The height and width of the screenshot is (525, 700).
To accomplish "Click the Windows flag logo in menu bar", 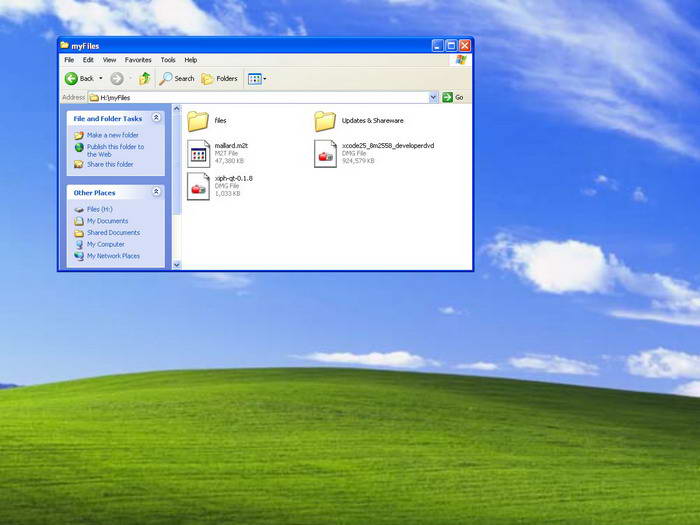I will pos(461,60).
